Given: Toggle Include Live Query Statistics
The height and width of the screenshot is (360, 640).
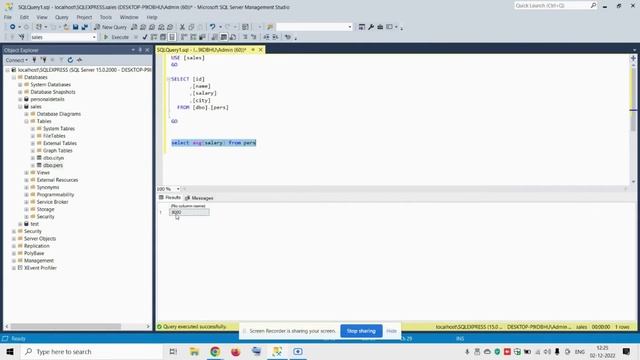Looking at the screenshot, I should 193,37.
